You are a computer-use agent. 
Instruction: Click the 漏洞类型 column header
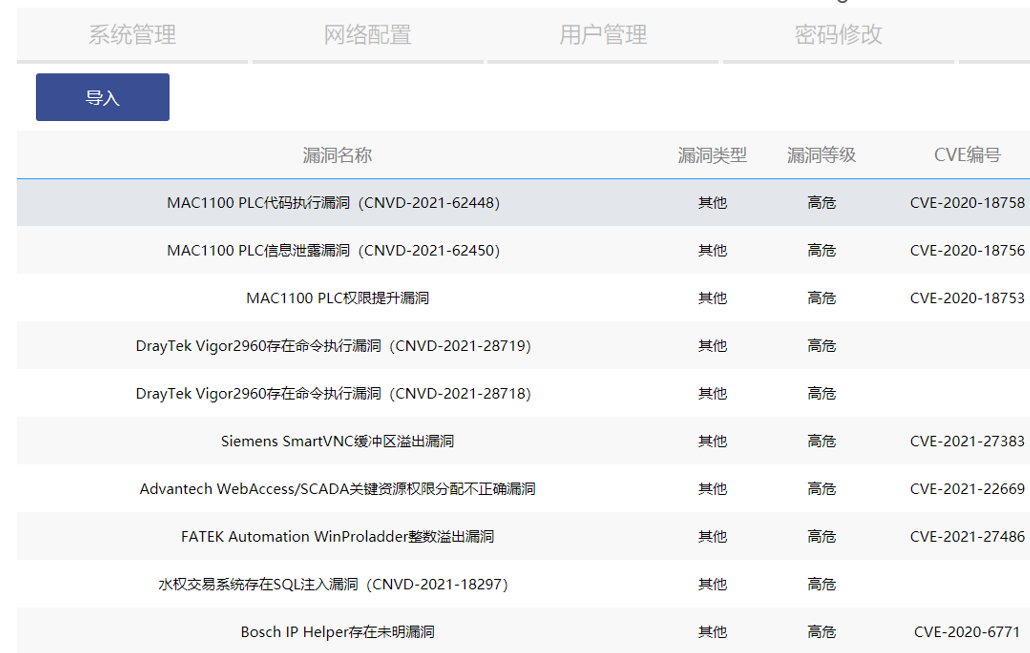tap(712, 155)
